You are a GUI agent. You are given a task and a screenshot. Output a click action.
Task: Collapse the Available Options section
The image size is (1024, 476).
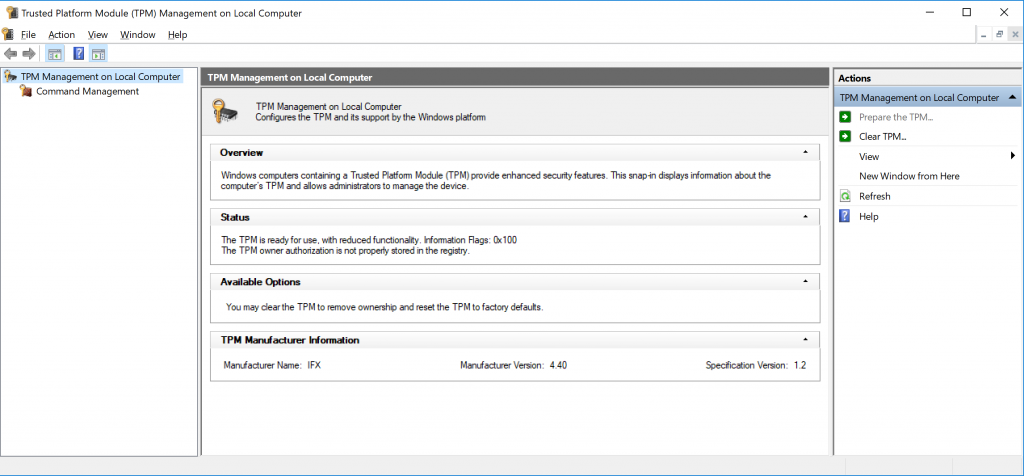pos(805,282)
